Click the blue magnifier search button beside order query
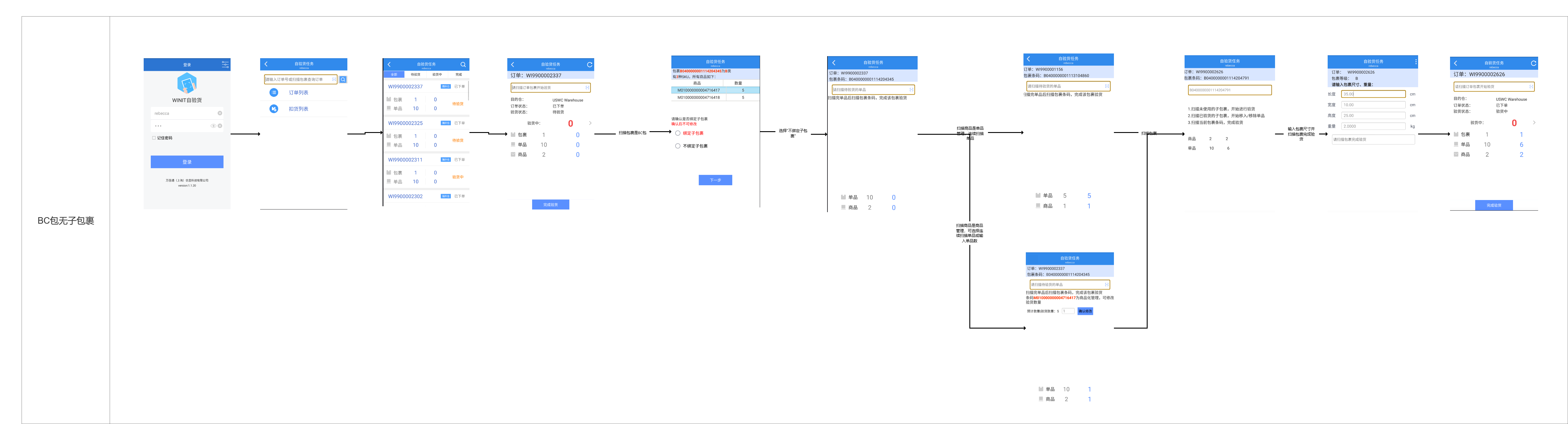The width and height of the screenshot is (1568, 424). click(x=343, y=80)
